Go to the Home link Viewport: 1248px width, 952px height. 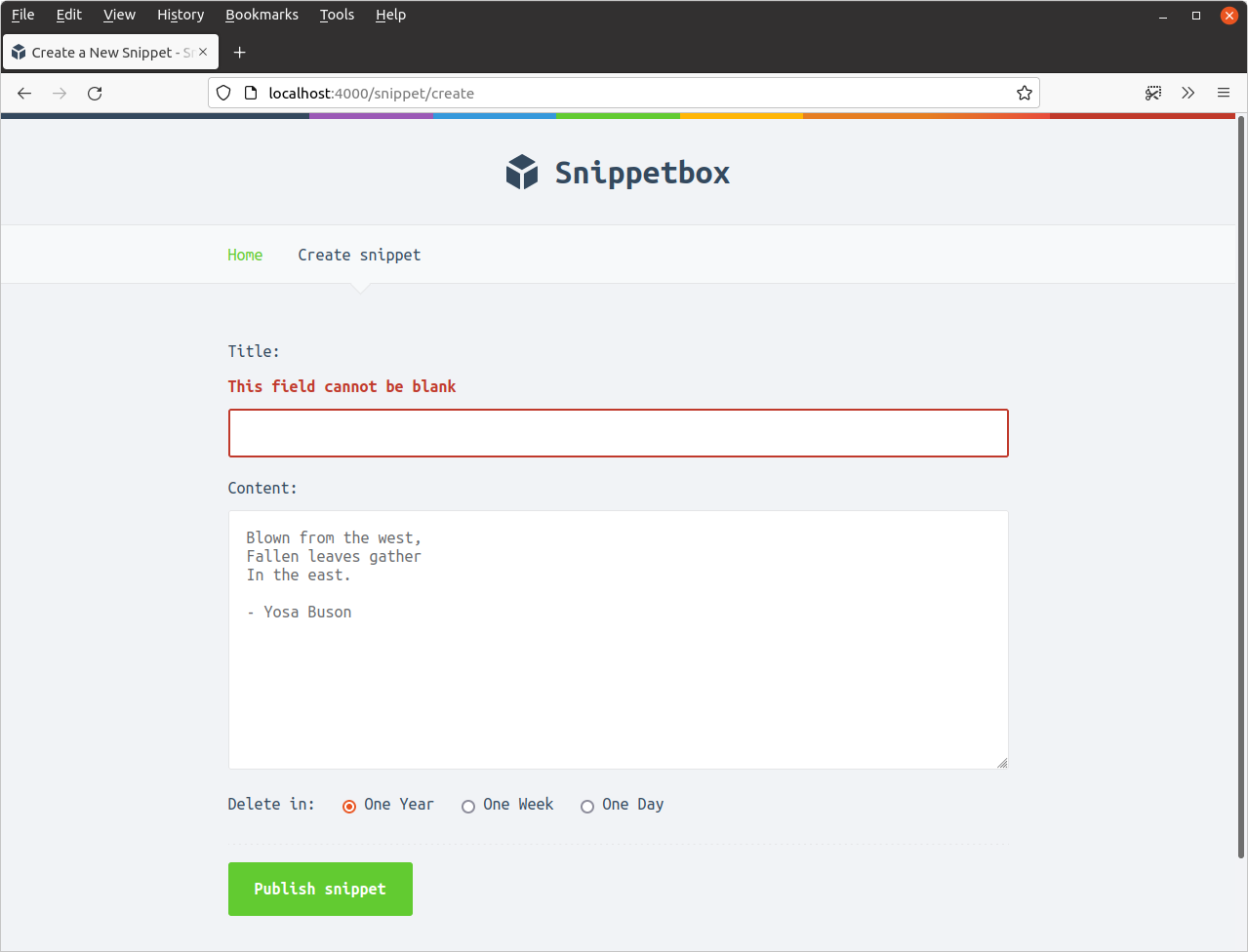point(245,255)
